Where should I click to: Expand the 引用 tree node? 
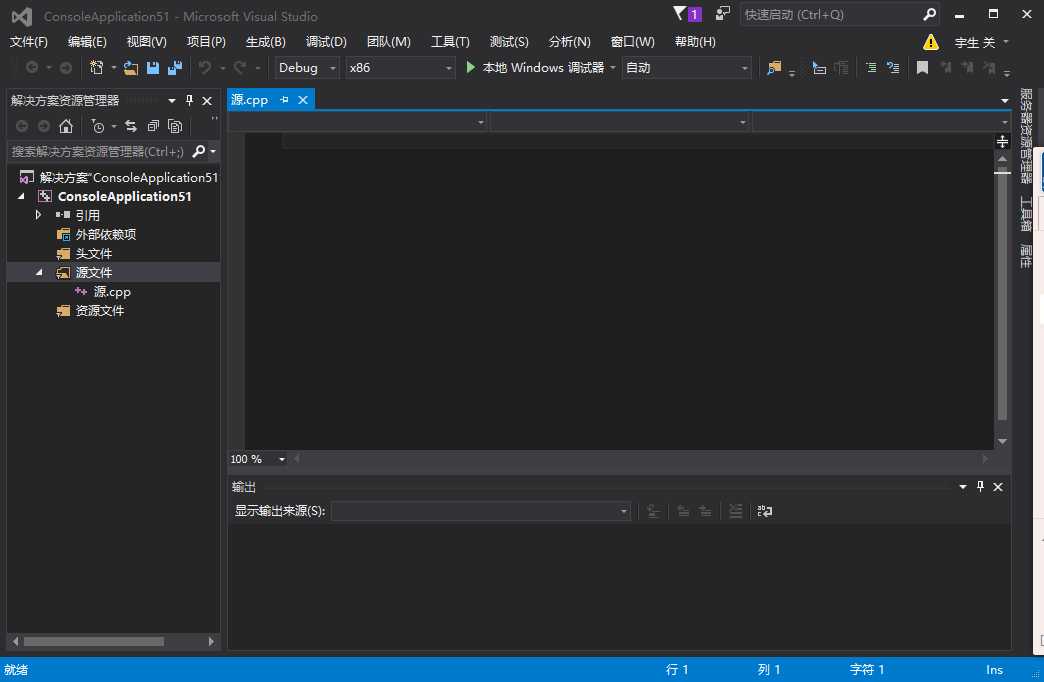click(x=39, y=215)
